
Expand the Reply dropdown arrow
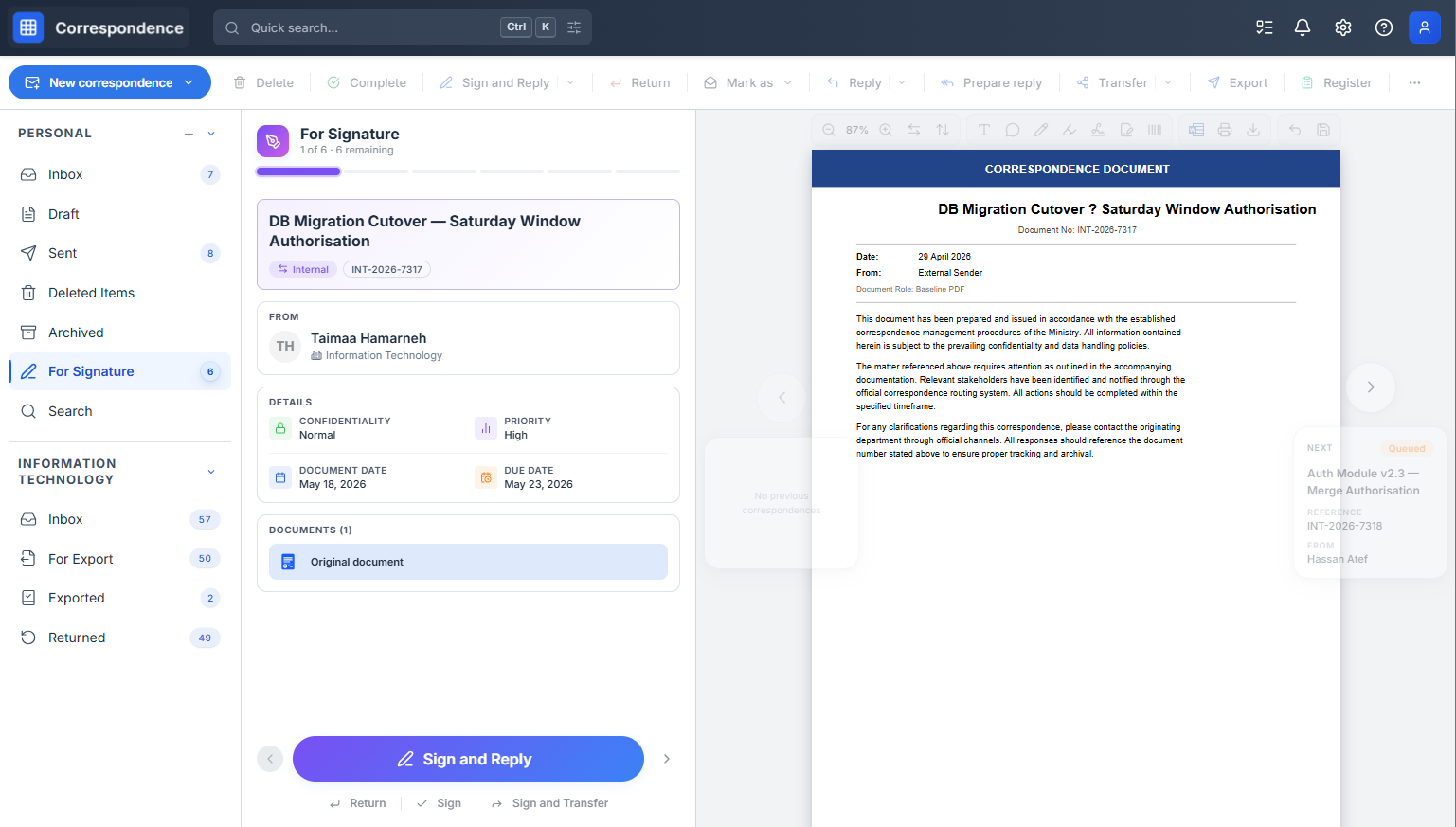coord(902,82)
